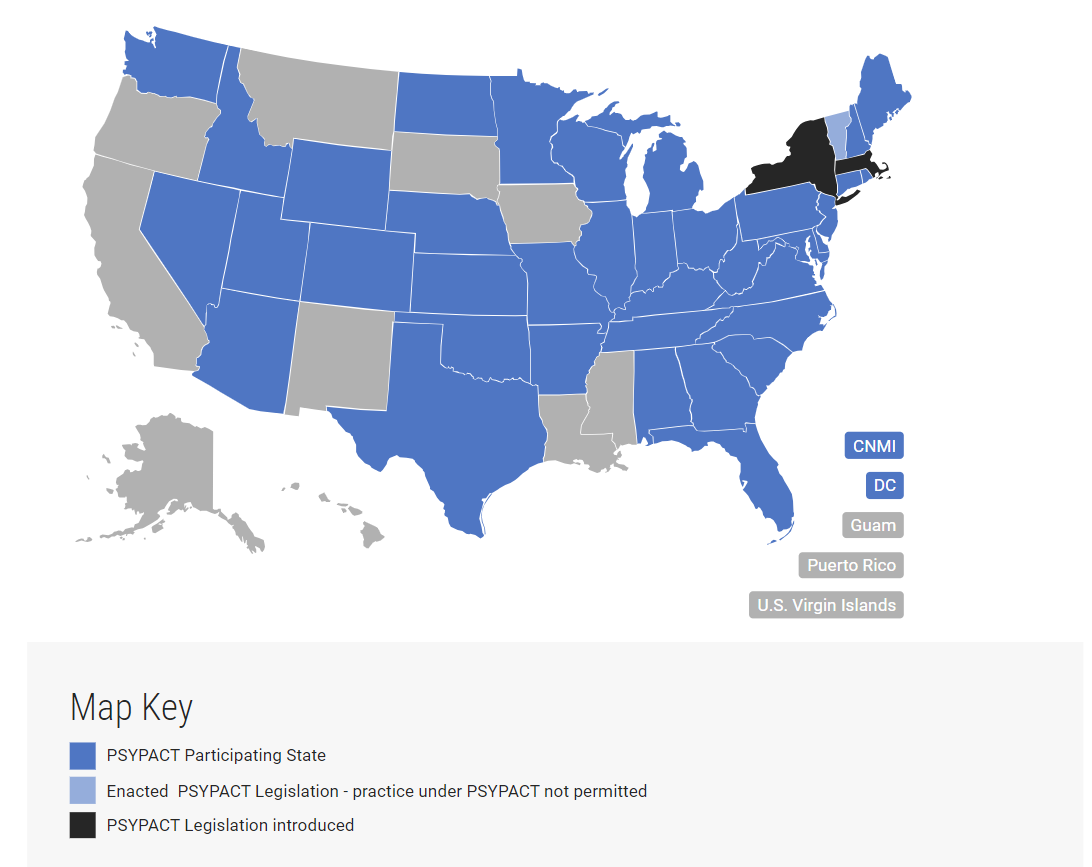Click the black Legislation introduced swatch
The height and width of the screenshot is (867, 1092).
point(82,825)
